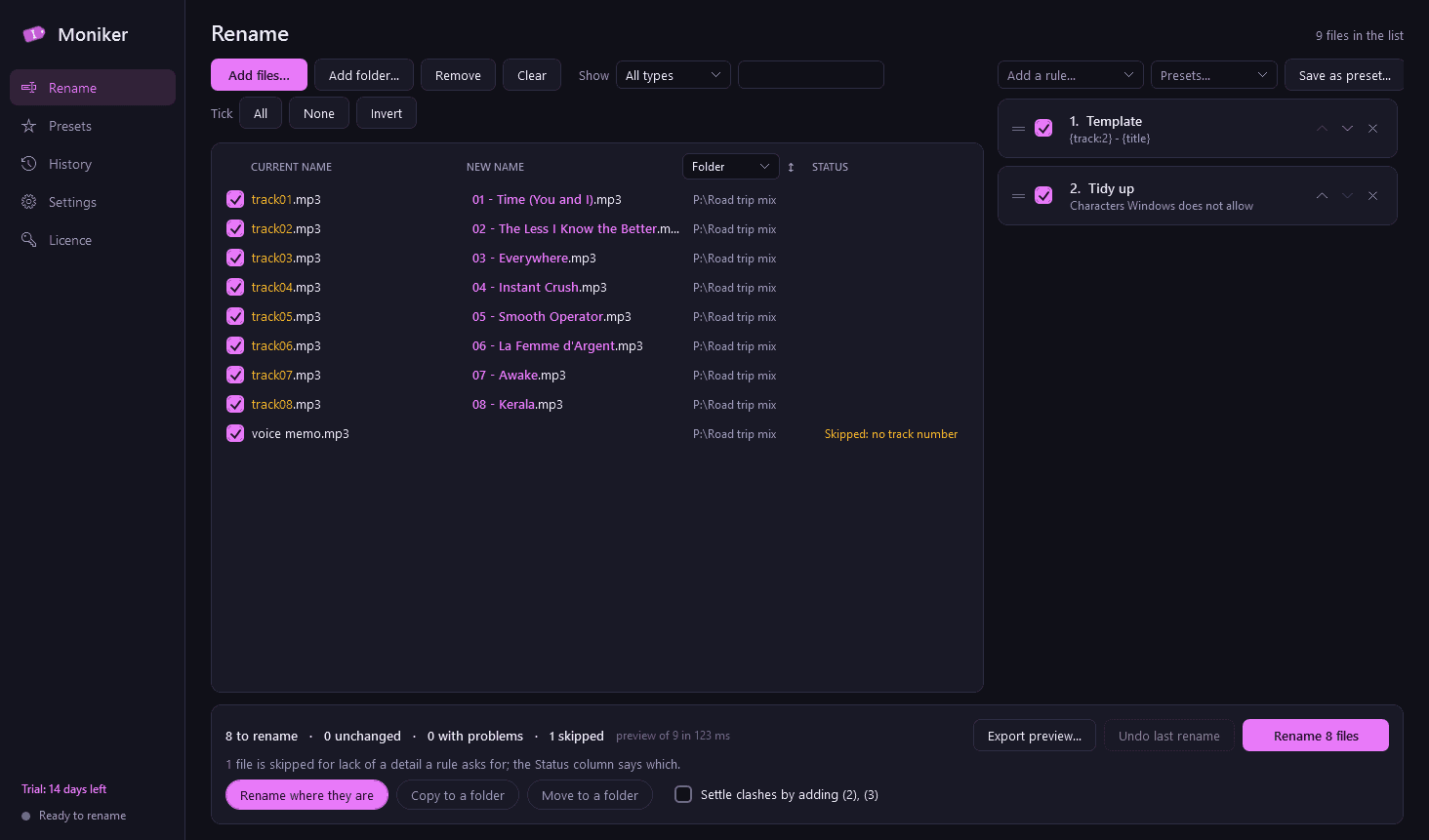Delete the Template rule
Screen dimensions: 1429x840
pos(1372,129)
